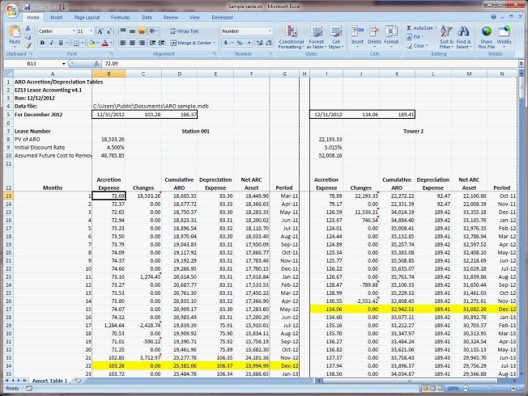
Task: Apply percent style format
Action: pos(240,43)
